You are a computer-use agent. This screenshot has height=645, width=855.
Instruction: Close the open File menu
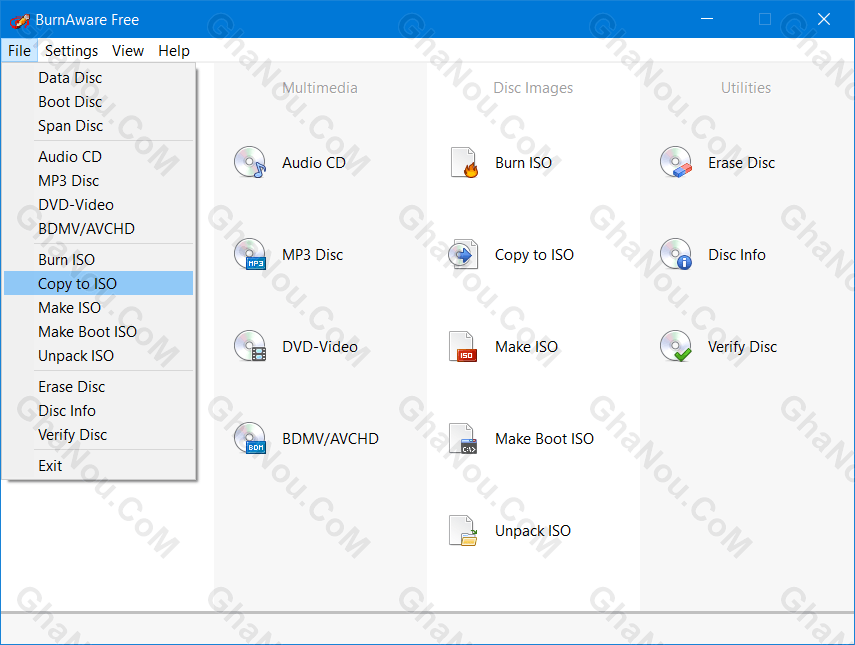click(19, 51)
